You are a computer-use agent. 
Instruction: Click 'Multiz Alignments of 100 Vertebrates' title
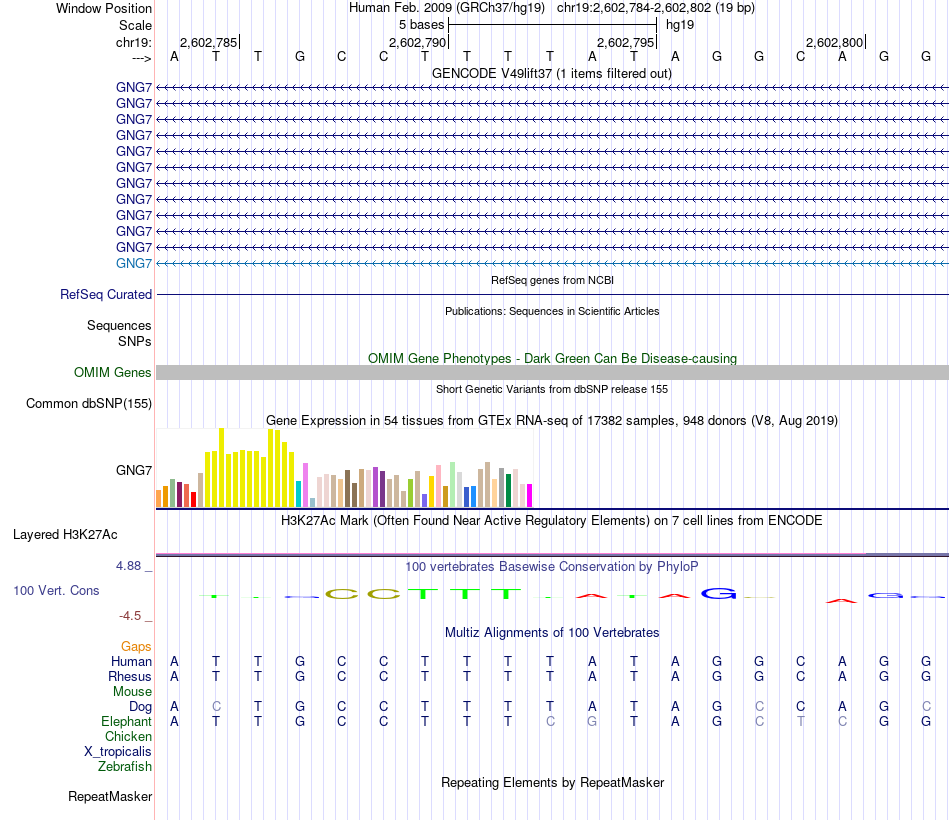pos(552,633)
